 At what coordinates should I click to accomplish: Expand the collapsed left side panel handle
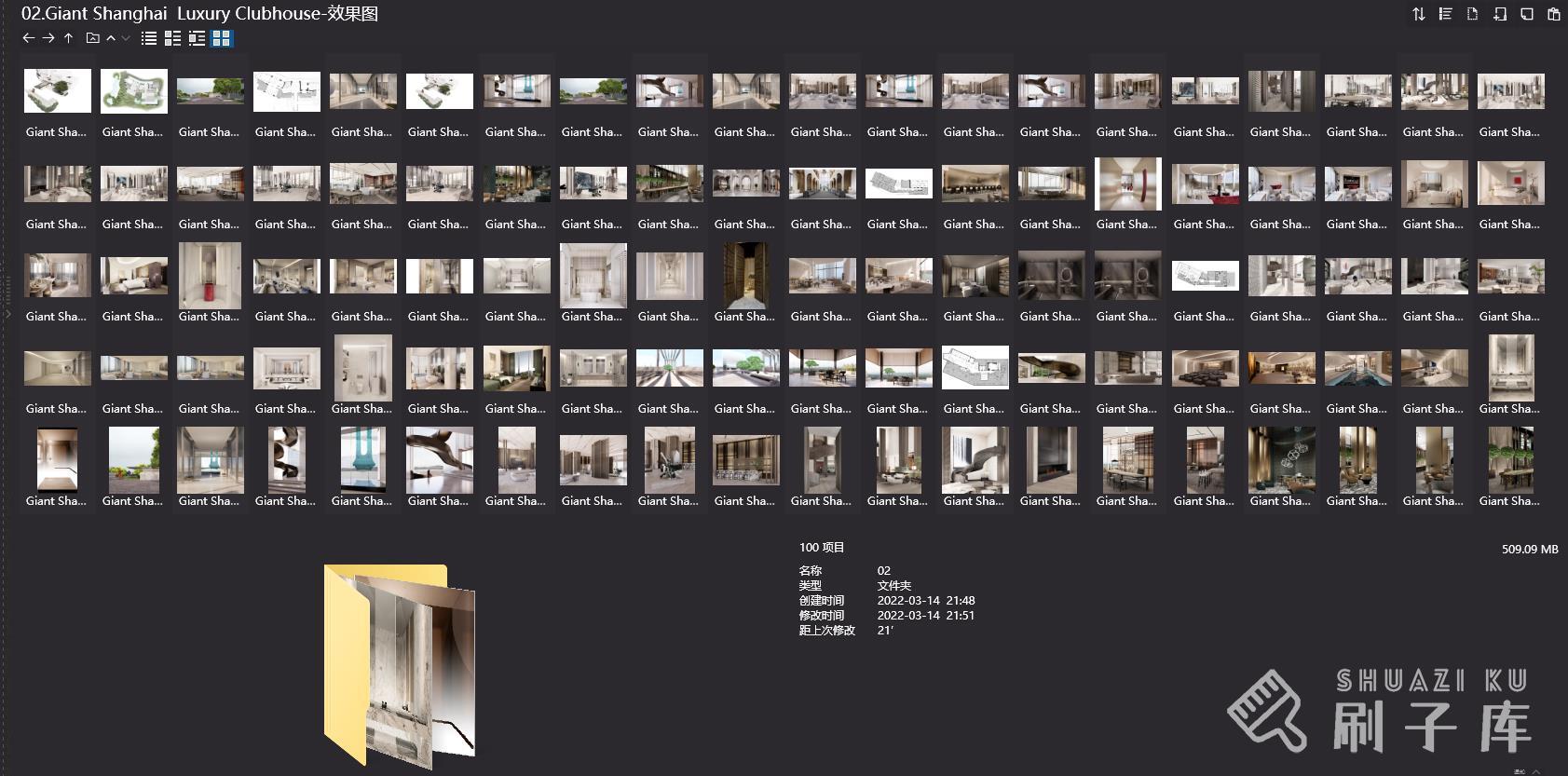click(7, 314)
